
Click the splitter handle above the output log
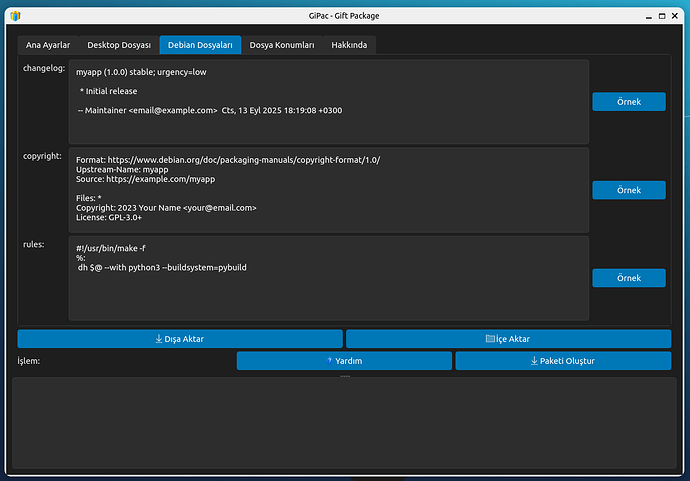click(x=345, y=376)
